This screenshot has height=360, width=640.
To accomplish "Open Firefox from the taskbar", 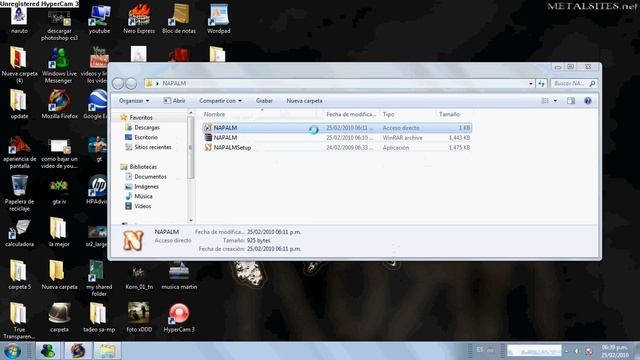I will tap(78, 351).
